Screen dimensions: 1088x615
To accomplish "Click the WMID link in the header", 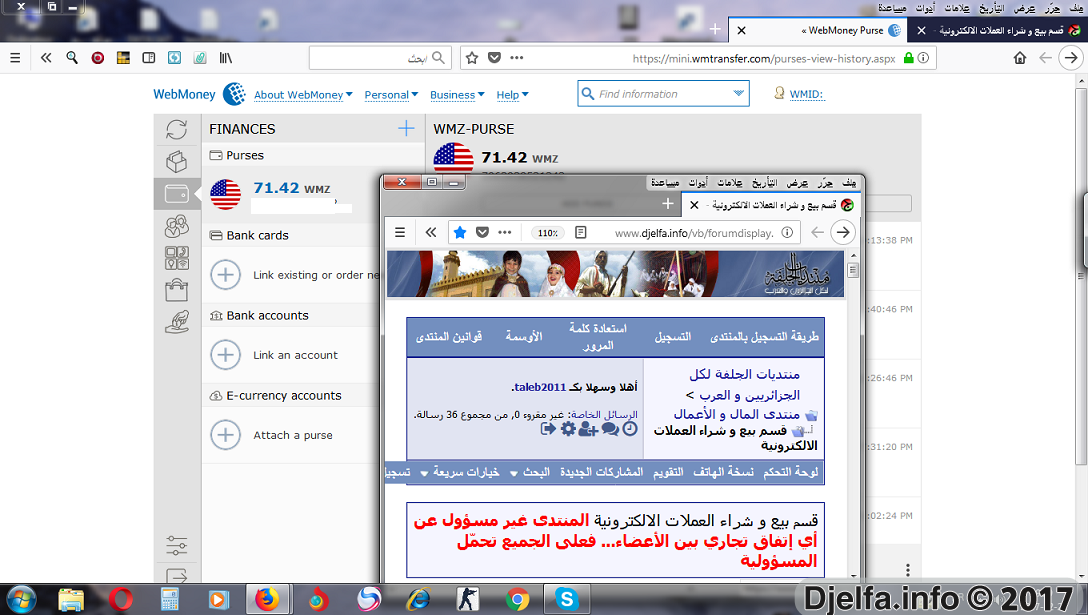I will click(x=806, y=94).
